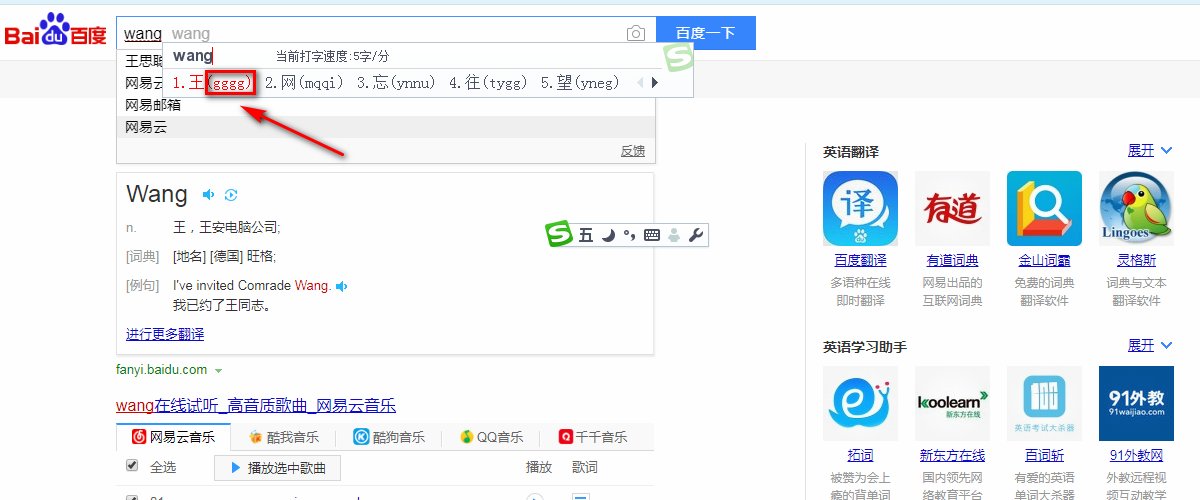Click the 歌词 column header
1200x500 pixels.
tap(585, 467)
